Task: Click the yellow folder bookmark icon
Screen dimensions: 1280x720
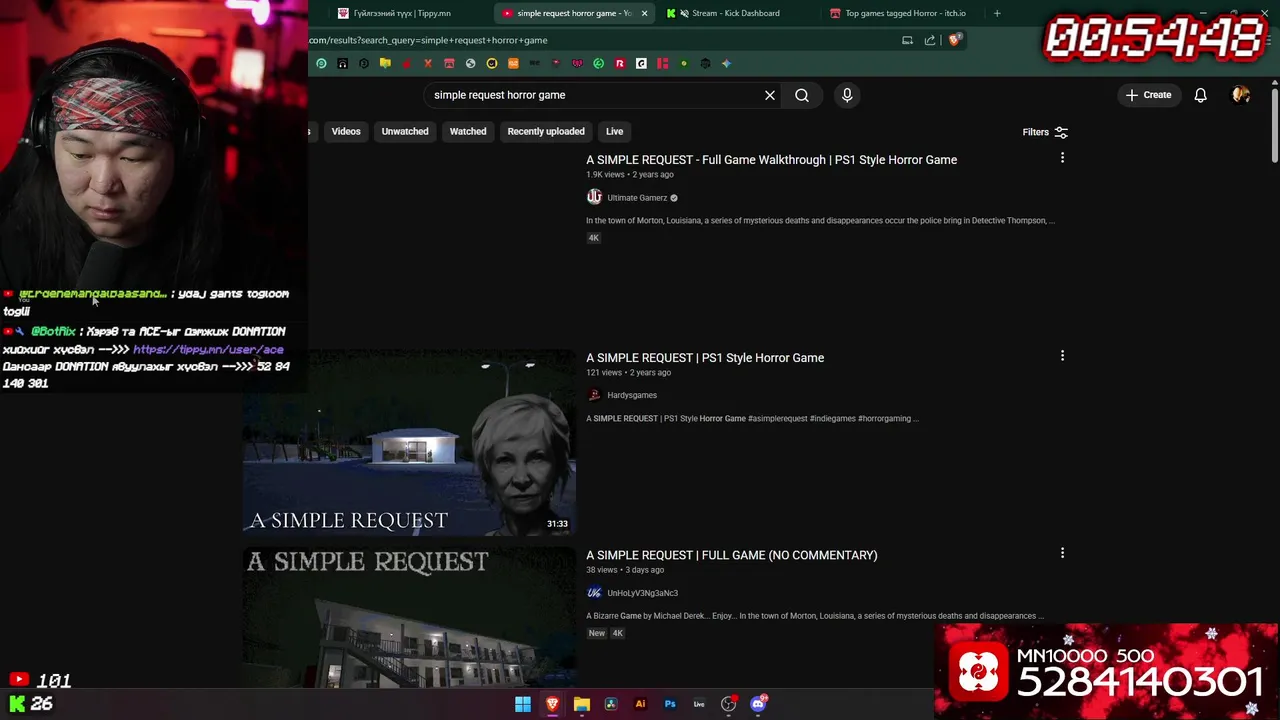Action: pyautogui.click(x=385, y=63)
